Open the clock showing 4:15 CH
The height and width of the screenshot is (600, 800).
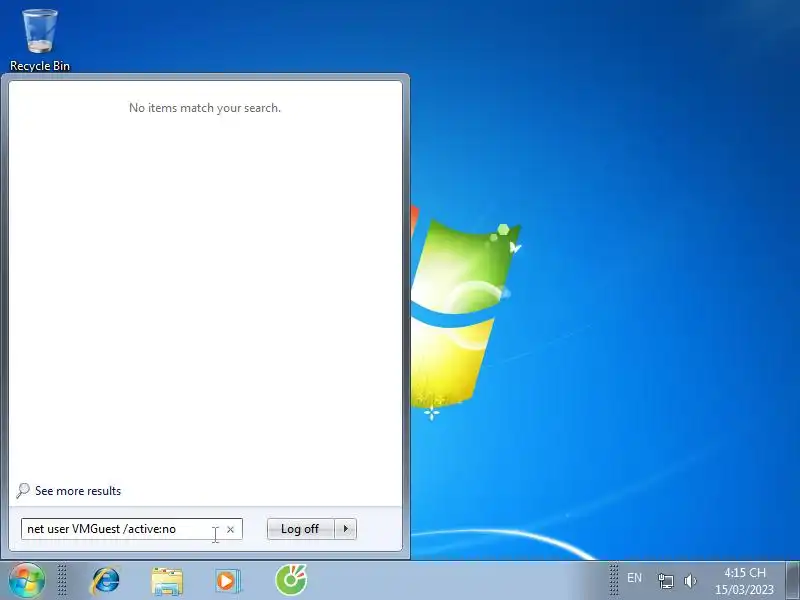[x=744, y=581]
